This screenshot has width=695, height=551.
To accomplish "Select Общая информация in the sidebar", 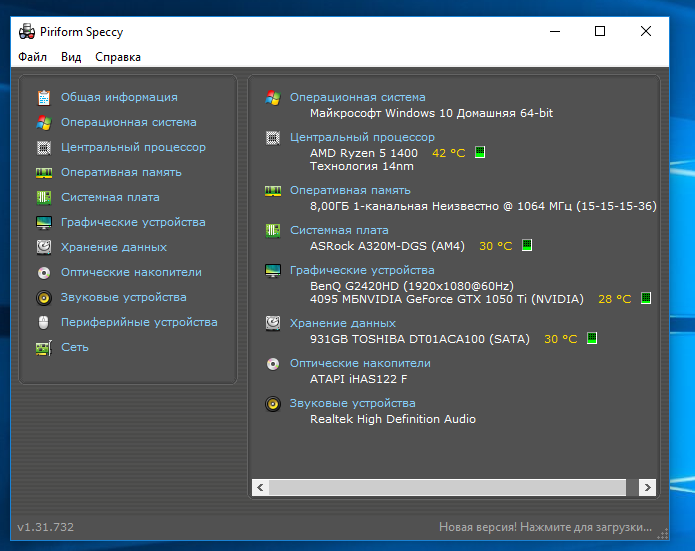I will (x=119, y=97).
